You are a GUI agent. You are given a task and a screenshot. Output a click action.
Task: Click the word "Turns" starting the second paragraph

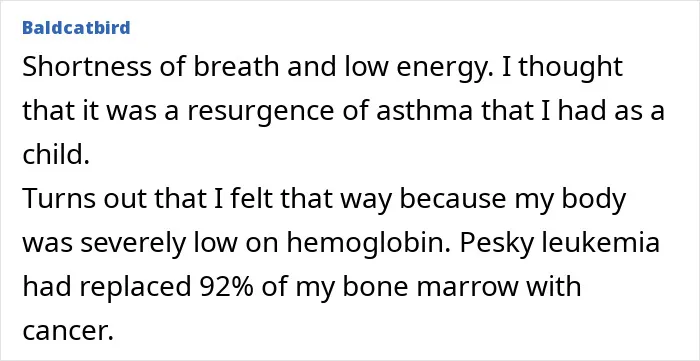(60, 199)
